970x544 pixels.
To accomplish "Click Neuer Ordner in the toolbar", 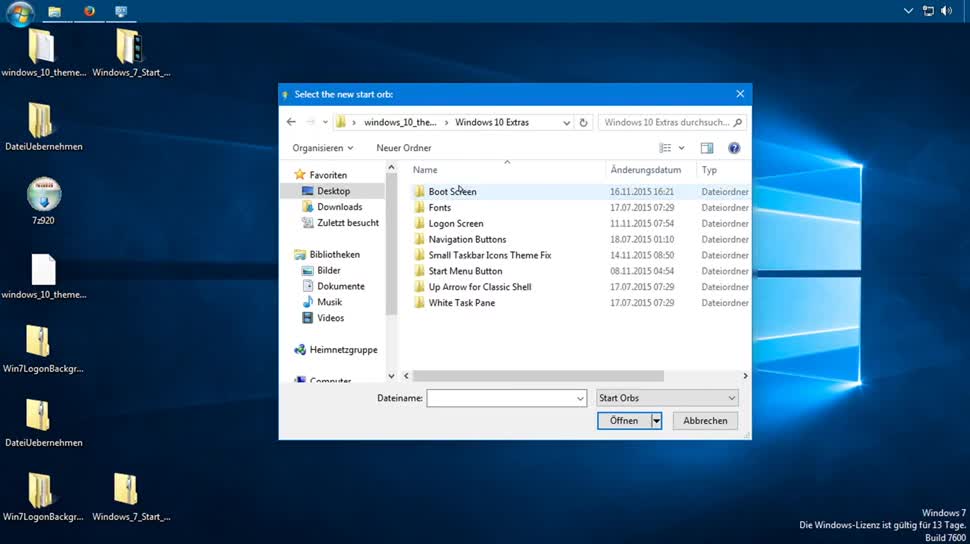I will [403, 148].
